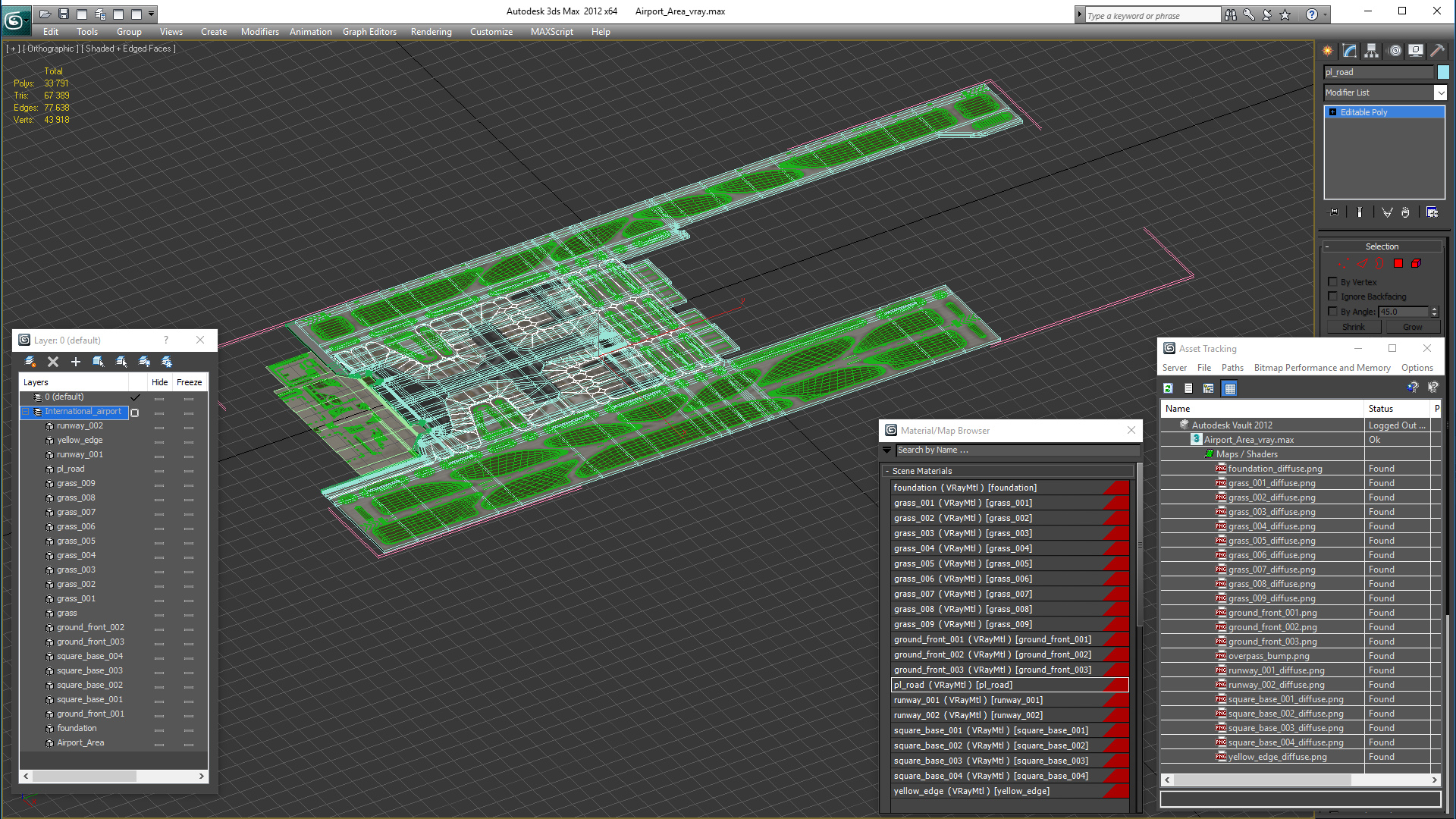Click Freeze/Unfreeze All Layers icon
The width and height of the screenshot is (1456, 819).
(167, 362)
